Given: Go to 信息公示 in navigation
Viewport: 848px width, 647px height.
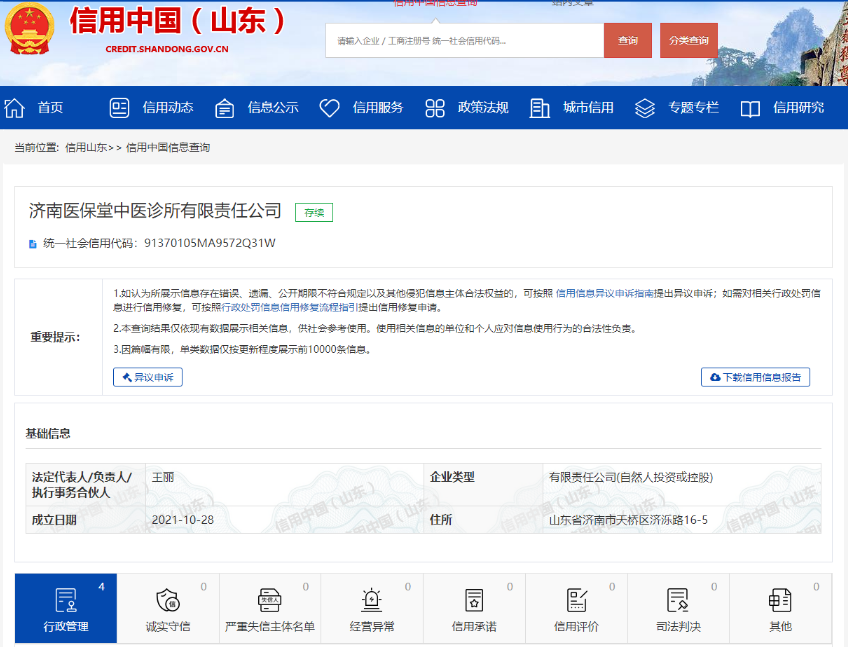Looking at the screenshot, I should pyautogui.click(x=273, y=108).
